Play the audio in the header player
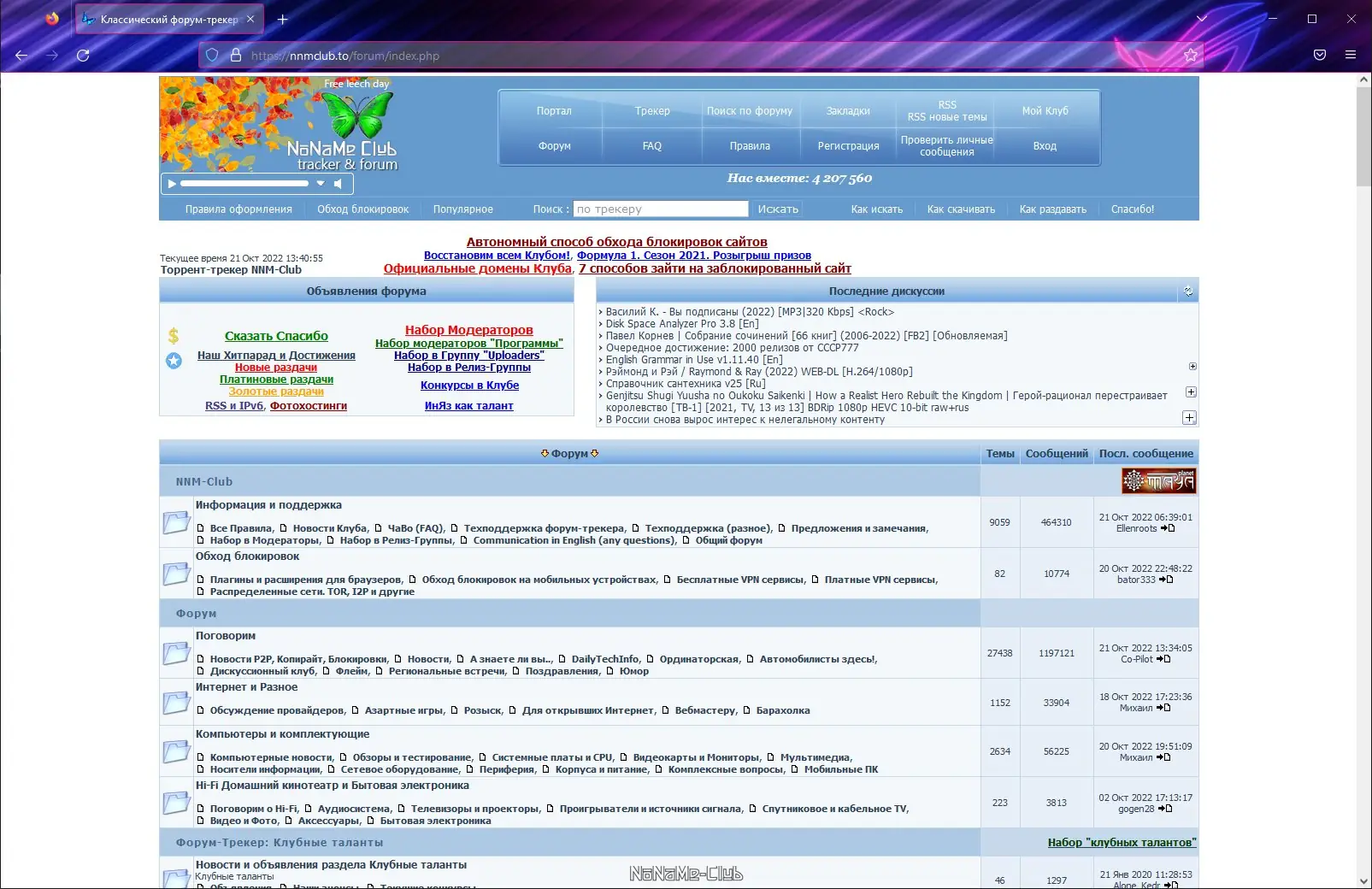1372x889 pixels. 172,184
